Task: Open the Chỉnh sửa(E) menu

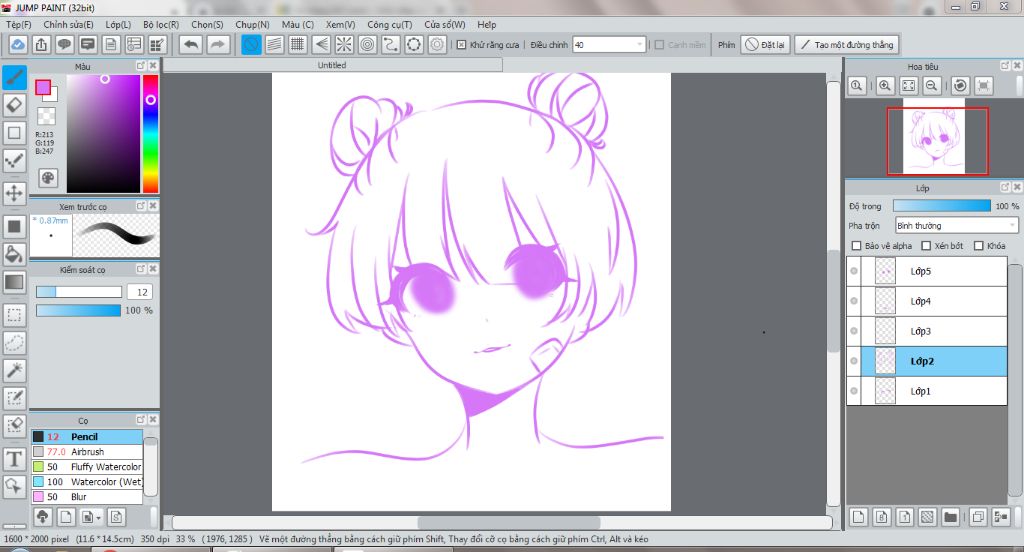Action: coord(69,25)
